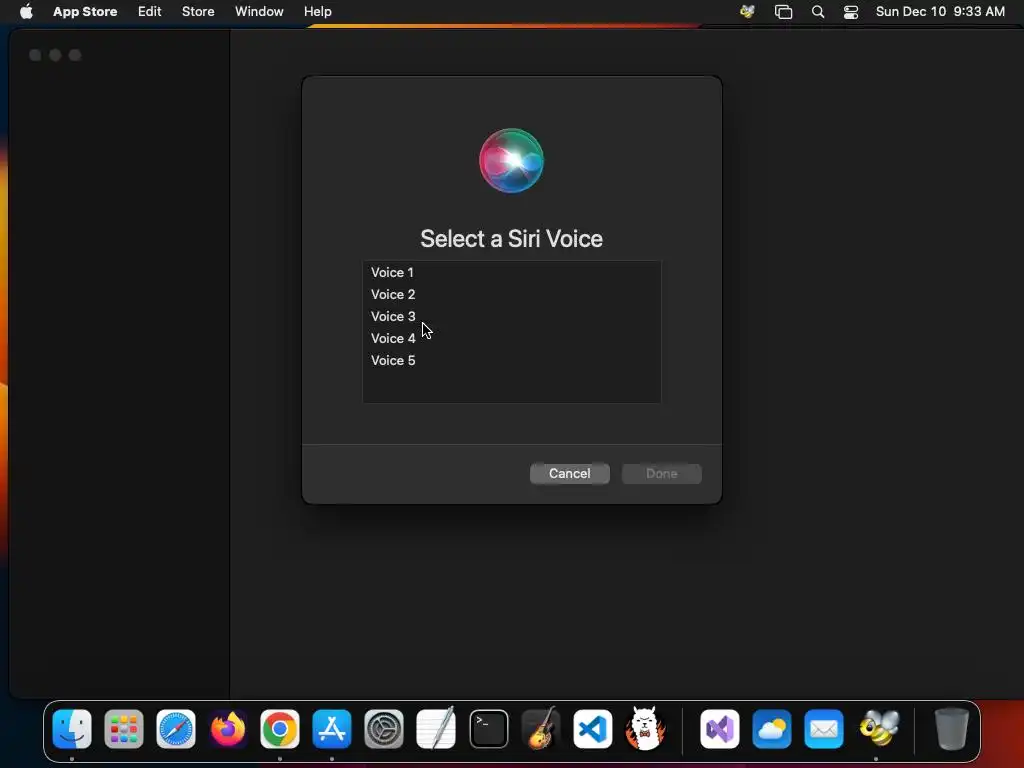
Task: Open GarageBand from the Dock
Action: (541, 728)
